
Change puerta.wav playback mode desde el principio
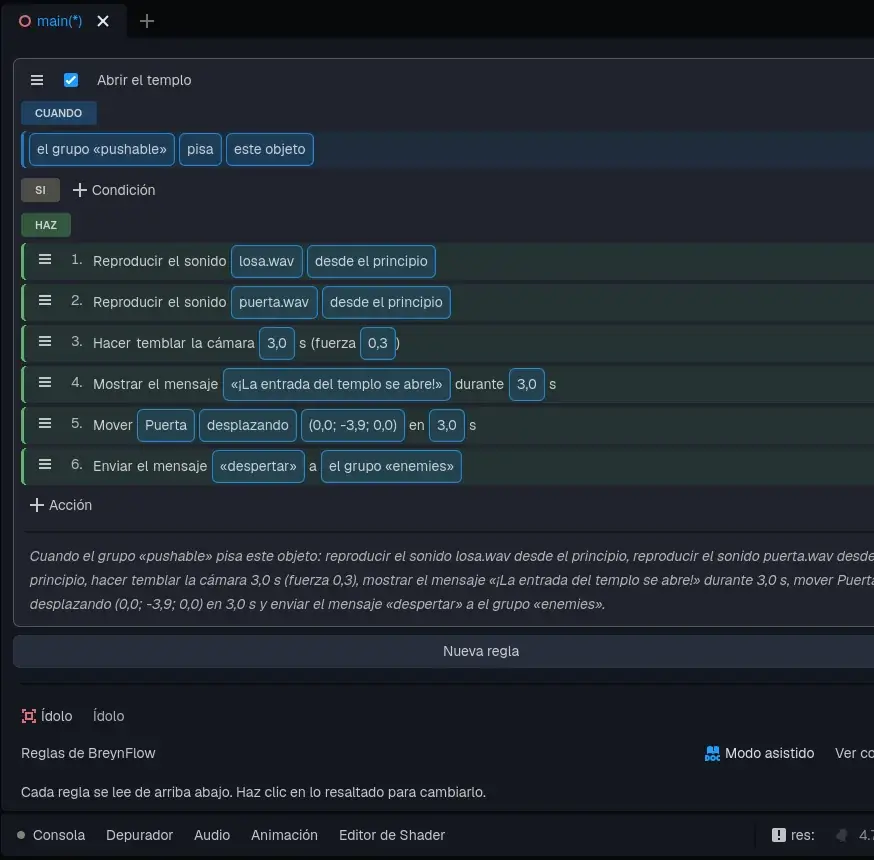386,302
